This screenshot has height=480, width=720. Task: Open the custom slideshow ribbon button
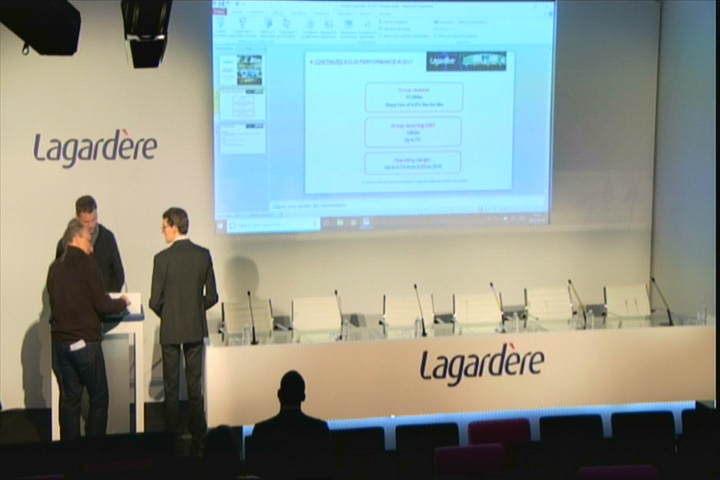287,28
